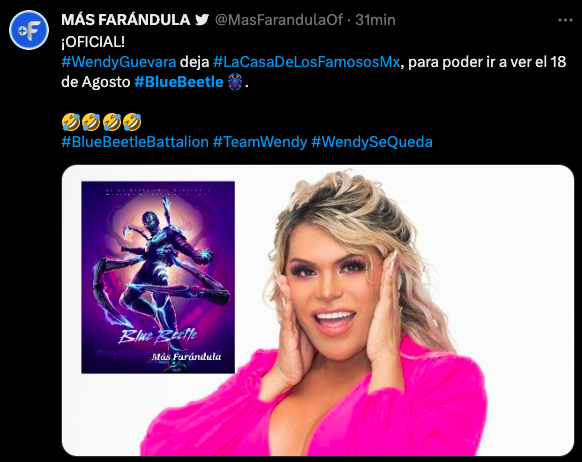Click the ¡OFICIAL! tweet text
This screenshot has height=462, width=582.
[x=93, y=42]
